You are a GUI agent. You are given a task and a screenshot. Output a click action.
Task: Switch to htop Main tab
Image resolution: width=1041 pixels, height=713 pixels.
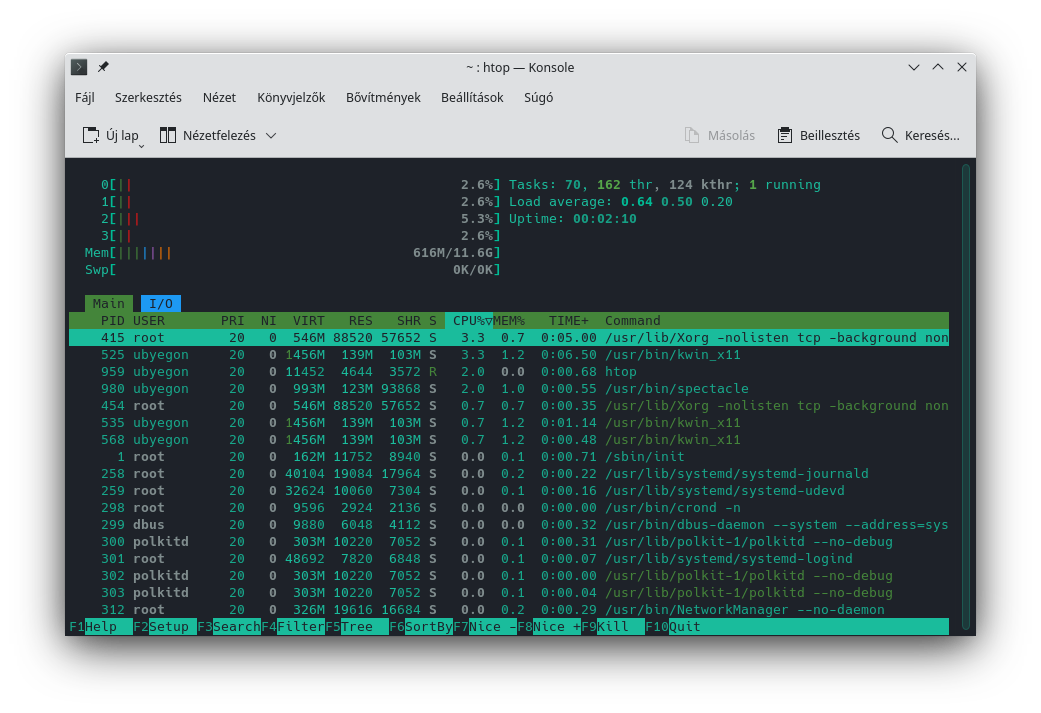pyautogui.click(x=109, y=303)
